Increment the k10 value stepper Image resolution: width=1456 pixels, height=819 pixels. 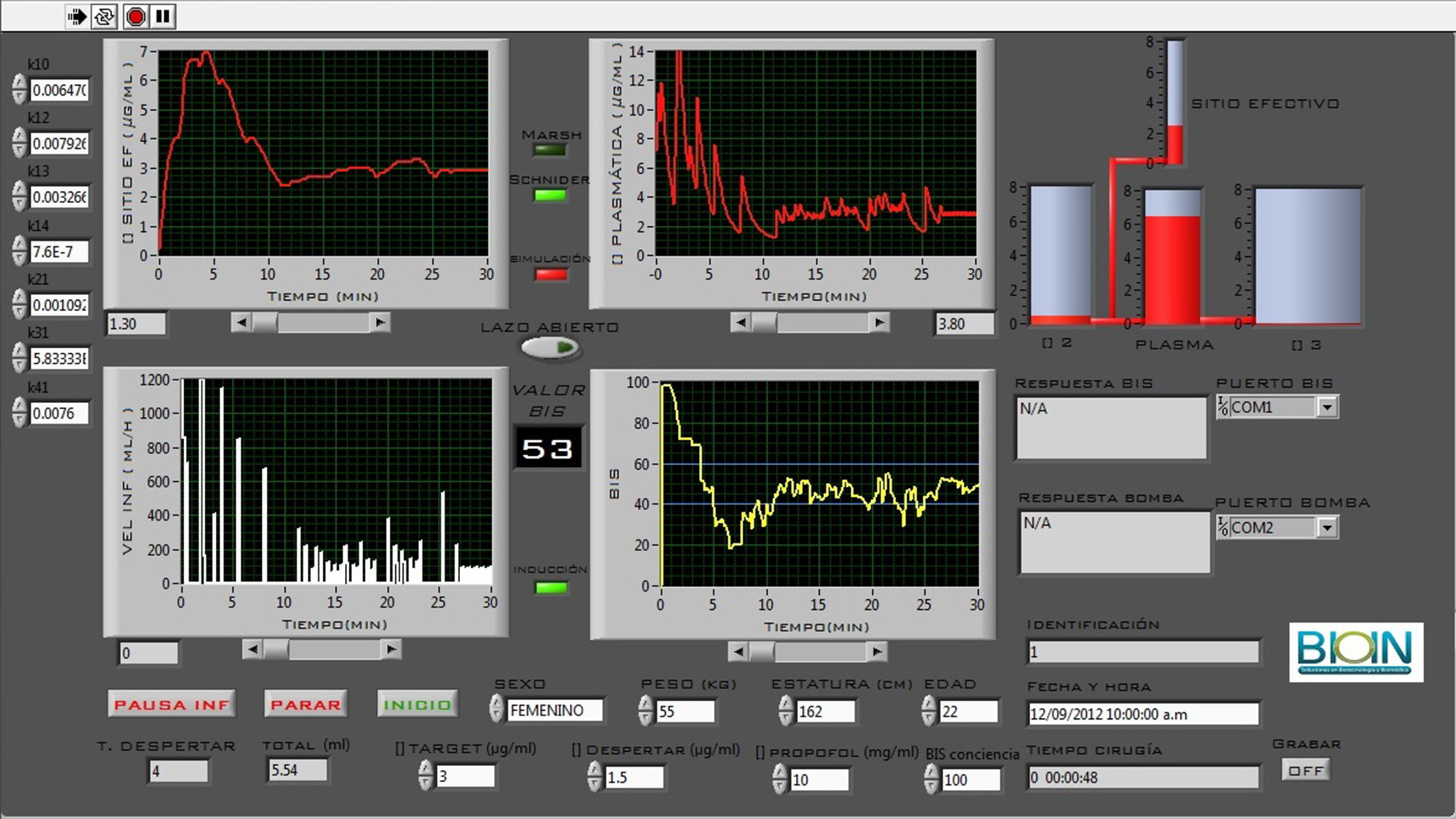click(x=19, y=82)
